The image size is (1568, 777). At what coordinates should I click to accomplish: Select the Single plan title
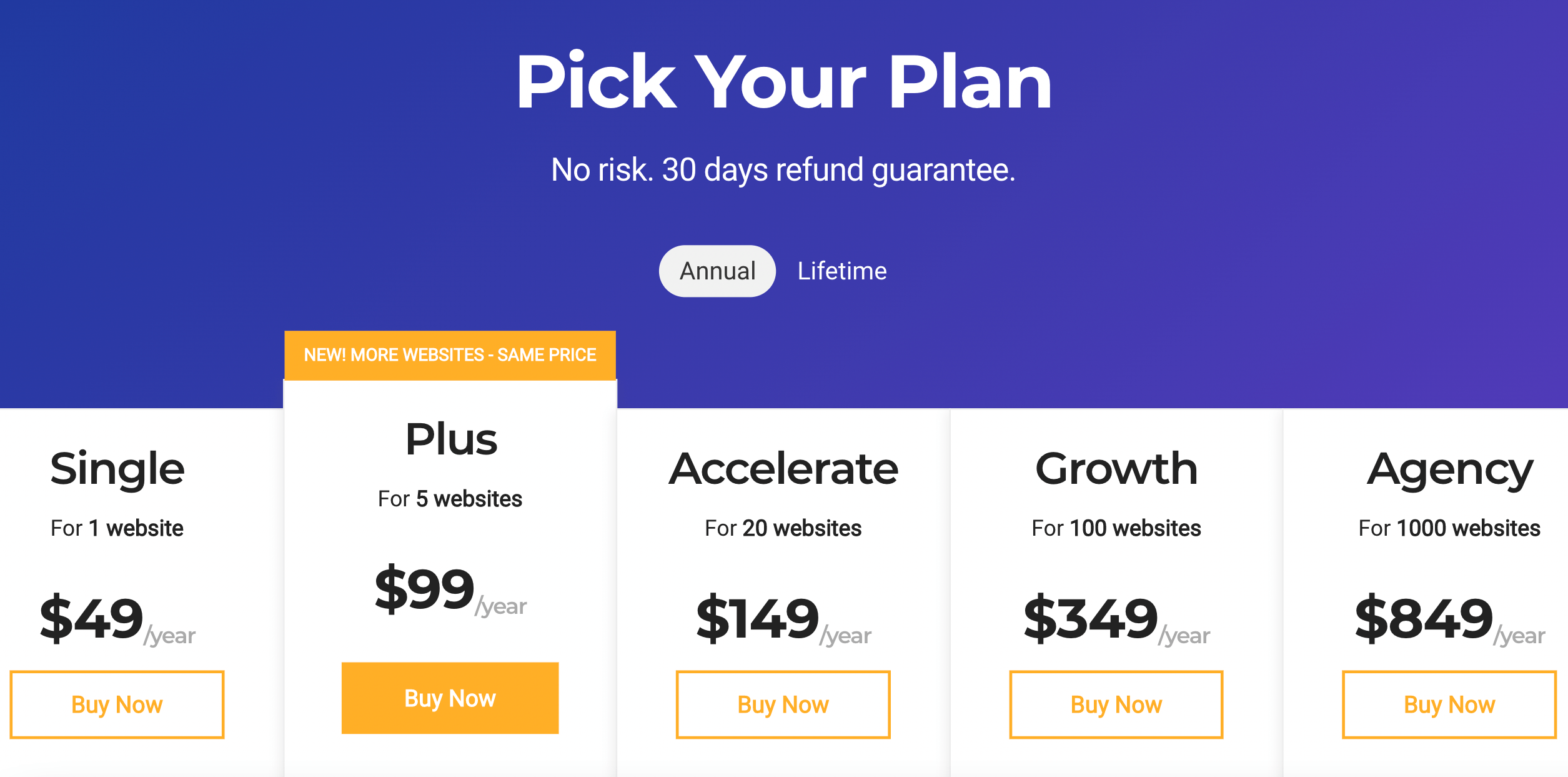(x=117, y=469)
